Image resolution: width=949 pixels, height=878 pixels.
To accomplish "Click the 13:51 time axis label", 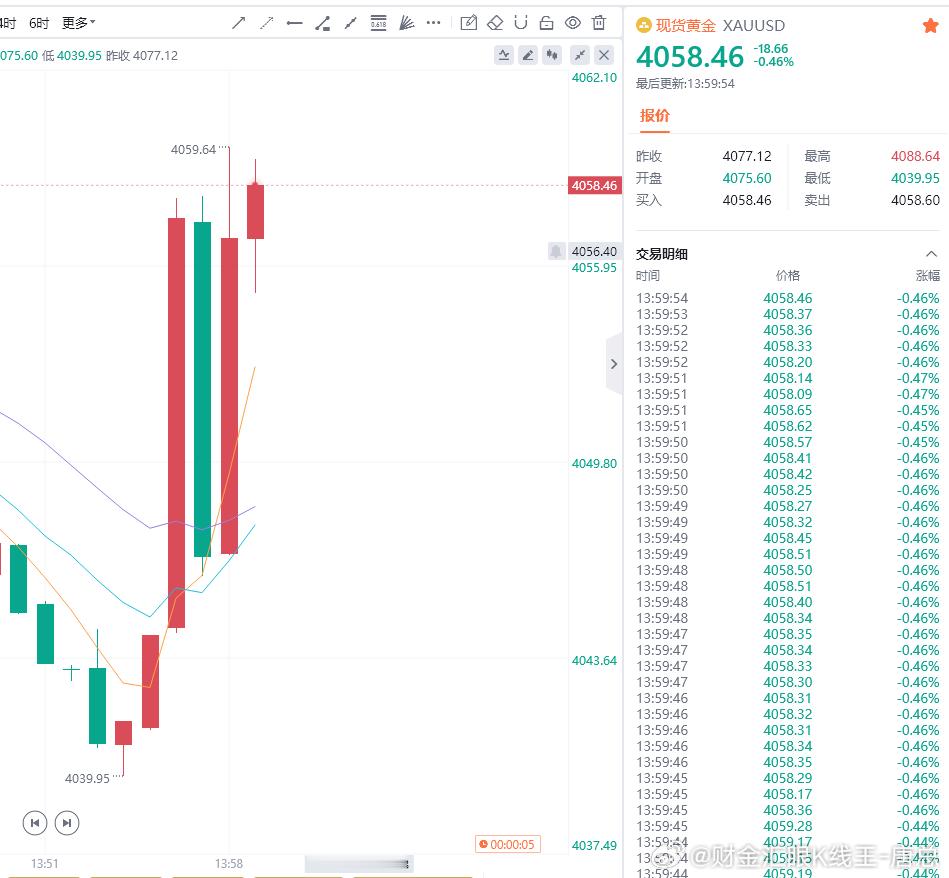I will pyautogui.click(x=45, y=863).
